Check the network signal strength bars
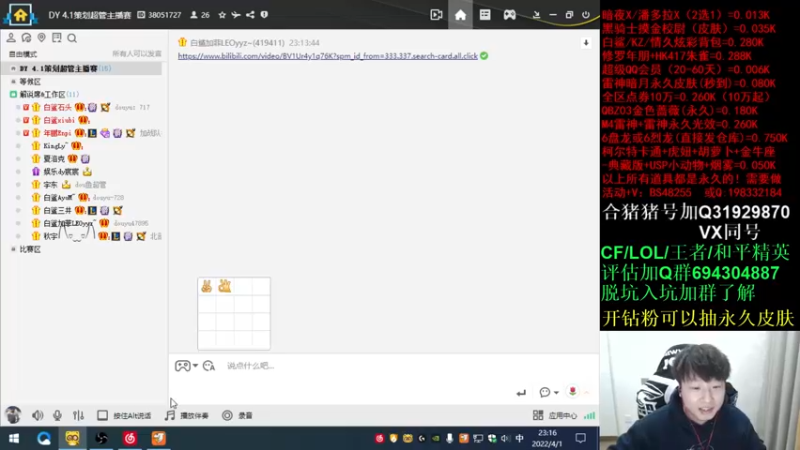Viewport: 800px width, 450px height. (x=589, y=415)
